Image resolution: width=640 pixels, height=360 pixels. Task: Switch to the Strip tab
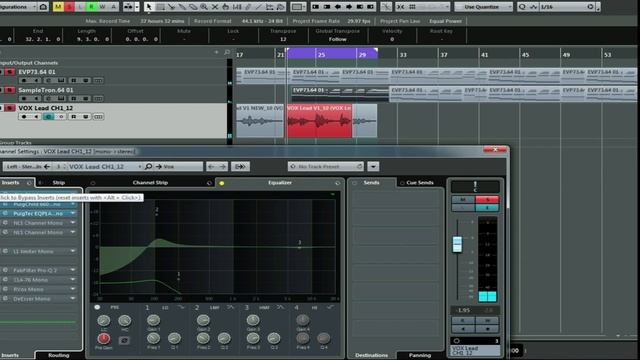pos(58,182)
